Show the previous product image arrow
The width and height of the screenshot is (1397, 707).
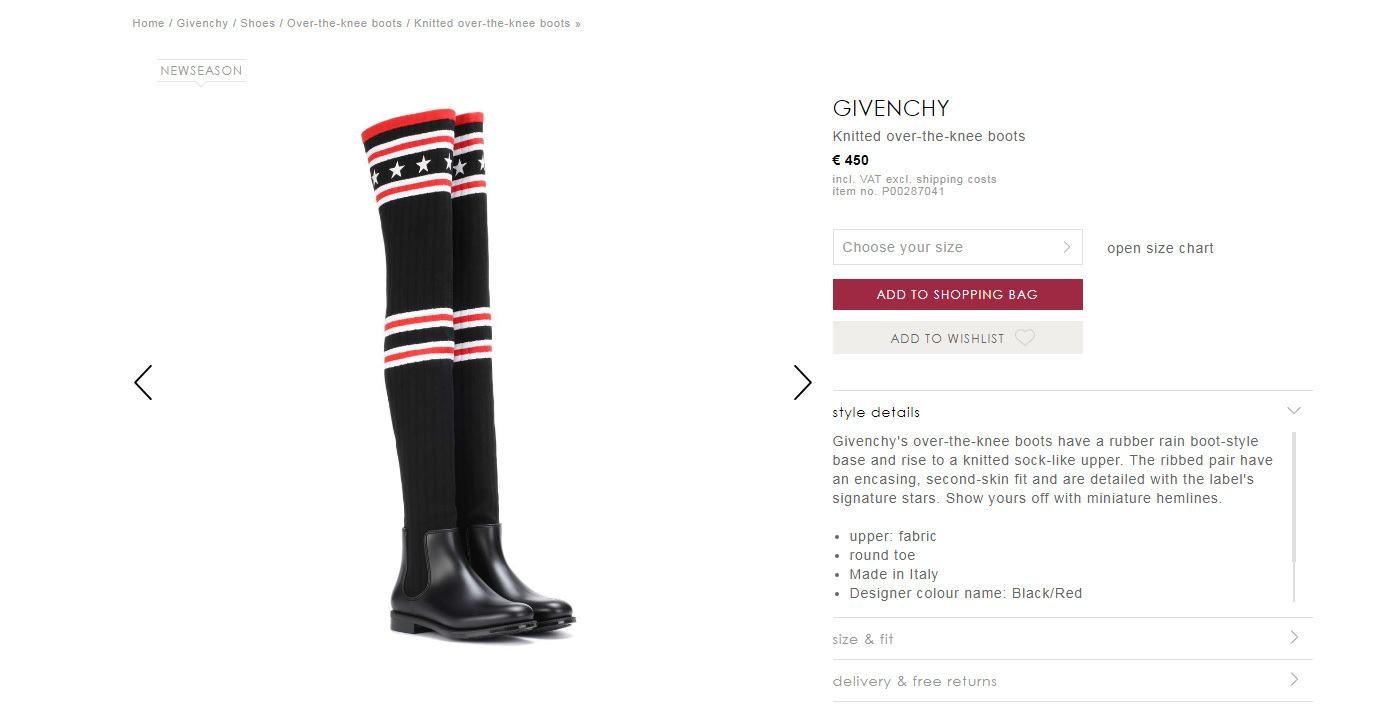(x=143, y=382)
